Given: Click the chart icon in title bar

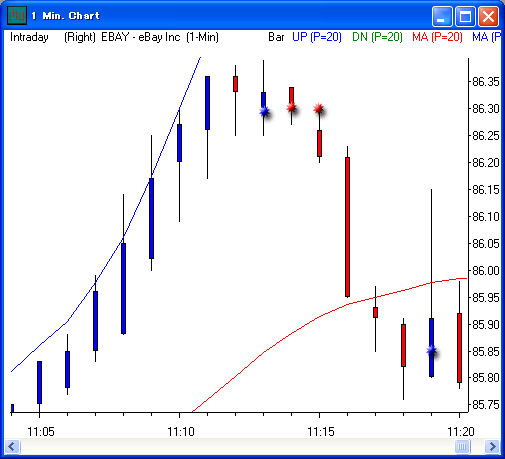Looking at the screenshot, I should pyautogui.click(x=17, y=15).
